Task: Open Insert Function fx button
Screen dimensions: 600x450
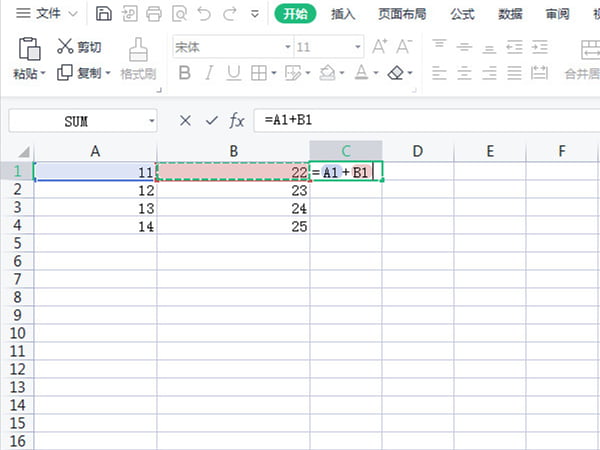Action: coord(237,120)
